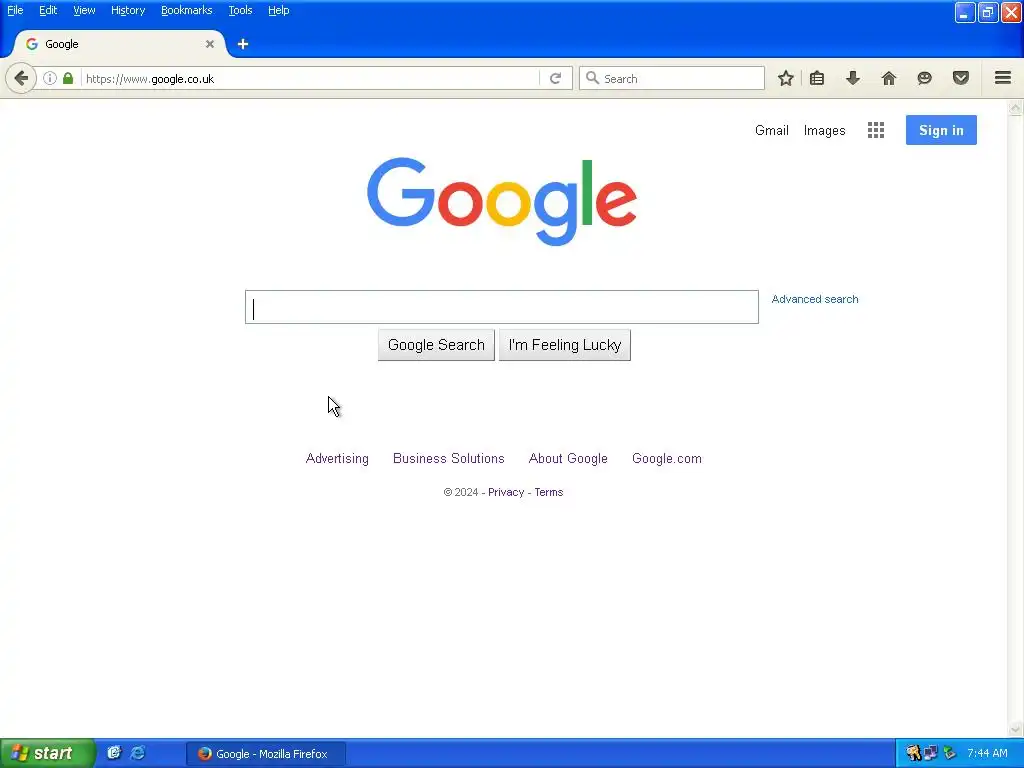The width and height of the screenshot is (1024, 768).
Task: Open the Advanced search link
Action: click(x=815, y=299)
